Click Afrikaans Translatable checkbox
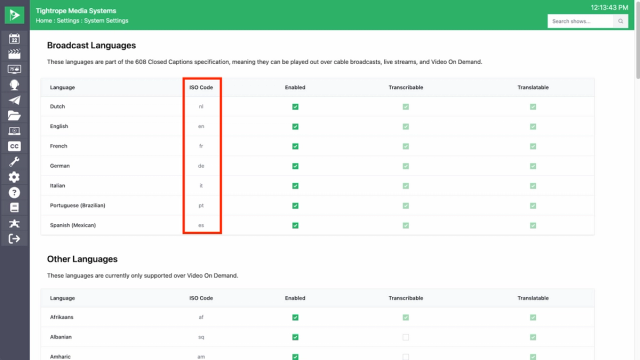This screenshot has height=360, width=640. [533, 317]
